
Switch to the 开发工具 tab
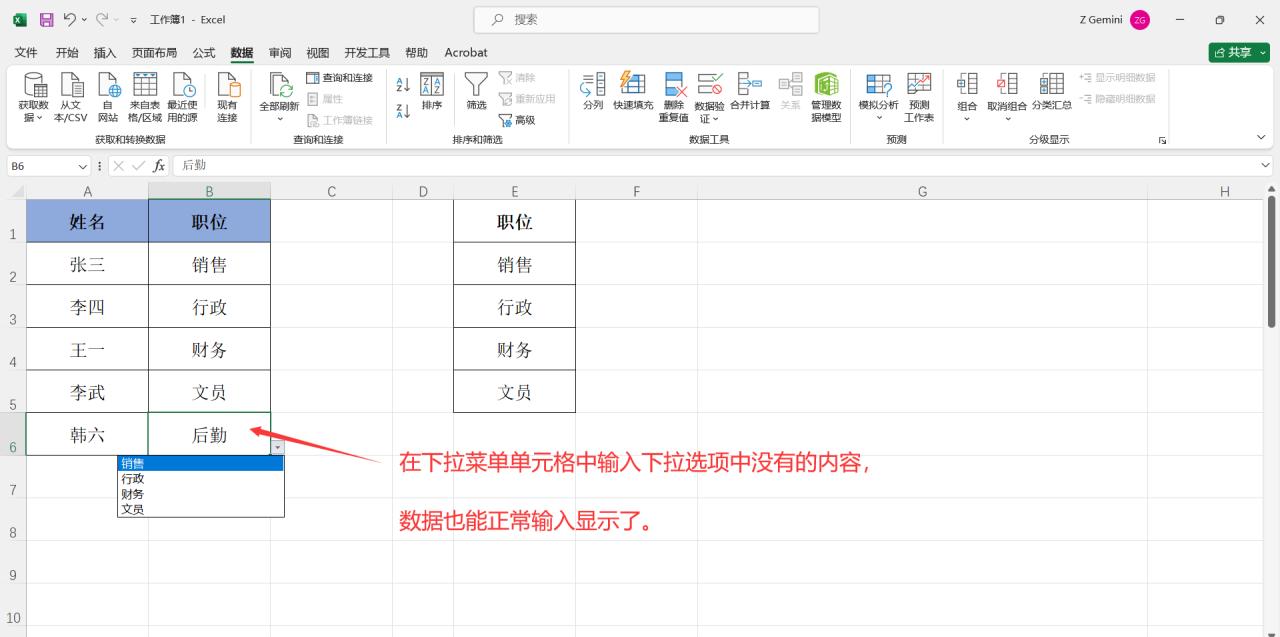367,52
